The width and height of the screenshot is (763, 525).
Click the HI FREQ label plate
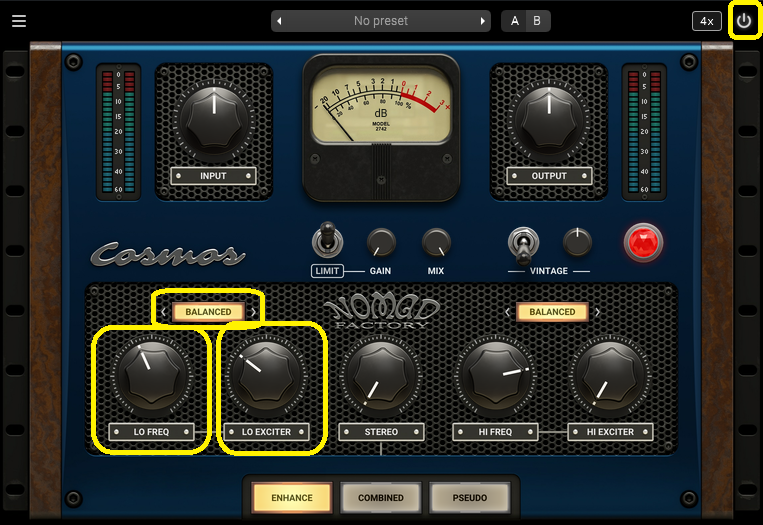(x=495, y=432)
